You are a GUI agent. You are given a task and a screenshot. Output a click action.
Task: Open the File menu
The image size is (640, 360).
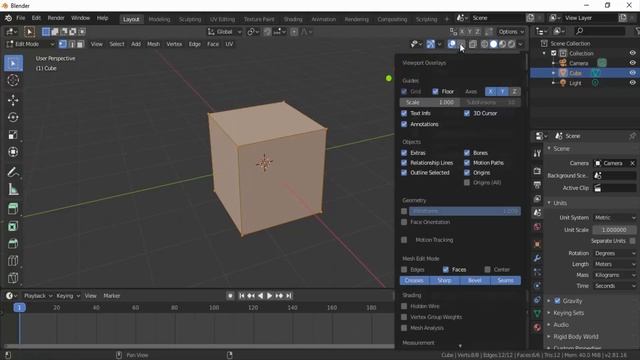coord(21,18)
